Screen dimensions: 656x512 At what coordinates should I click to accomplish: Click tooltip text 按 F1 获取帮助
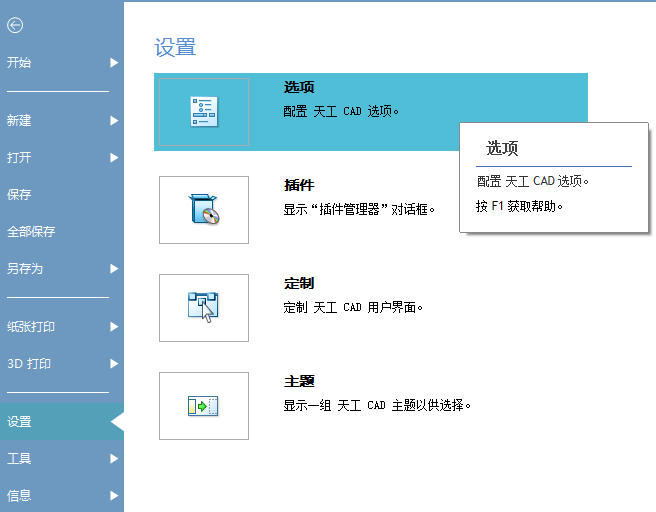tap(519, 206)
